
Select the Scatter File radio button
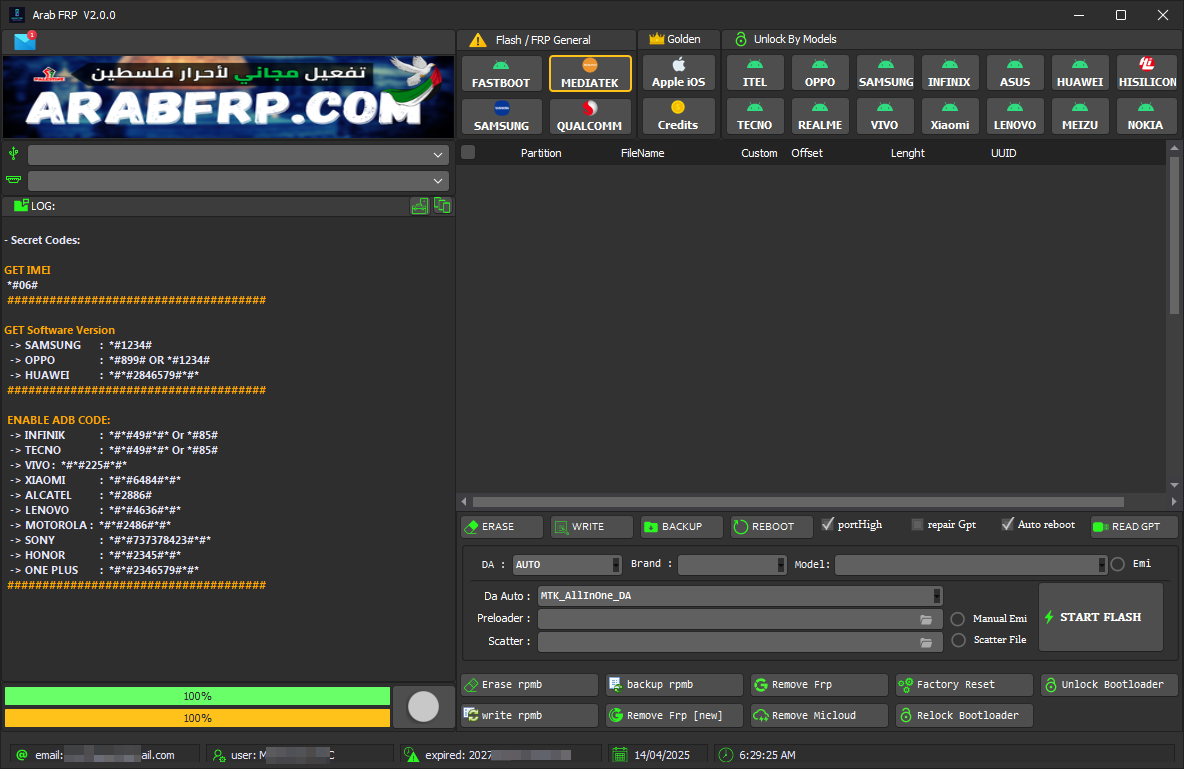click(x=958, y=640)
